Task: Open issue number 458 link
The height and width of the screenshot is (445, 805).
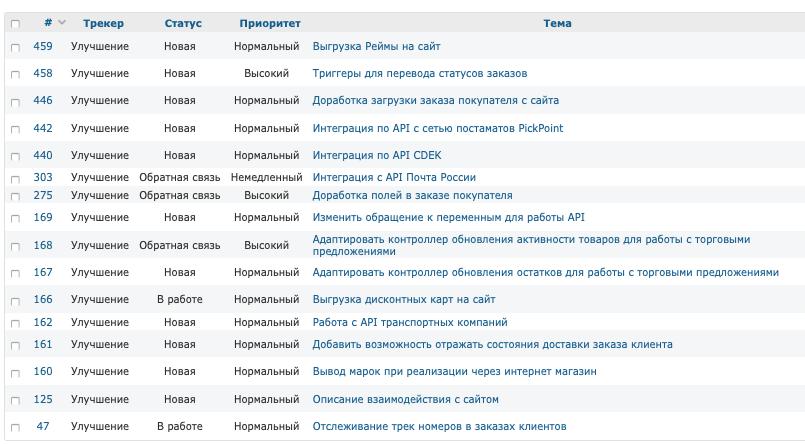Action: [43, 73]
